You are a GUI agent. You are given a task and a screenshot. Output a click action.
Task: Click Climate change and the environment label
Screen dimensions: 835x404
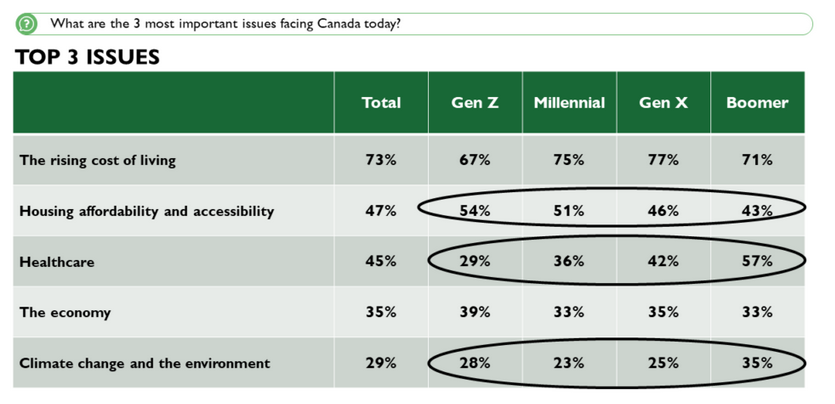[145, 363]
